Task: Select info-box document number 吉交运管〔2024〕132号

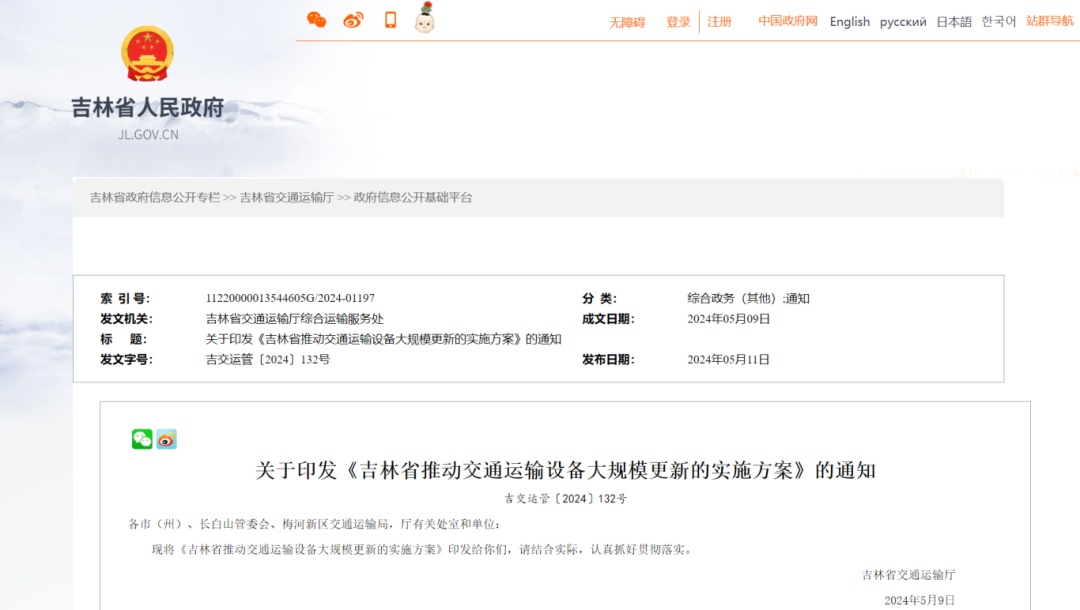Action: [x=267, y=359]
